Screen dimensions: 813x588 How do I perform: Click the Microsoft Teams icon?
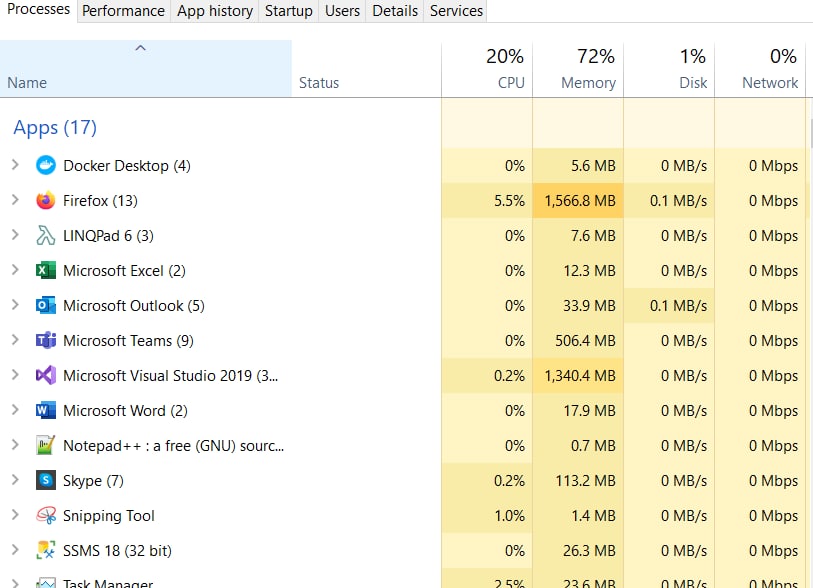coord(46,340)
